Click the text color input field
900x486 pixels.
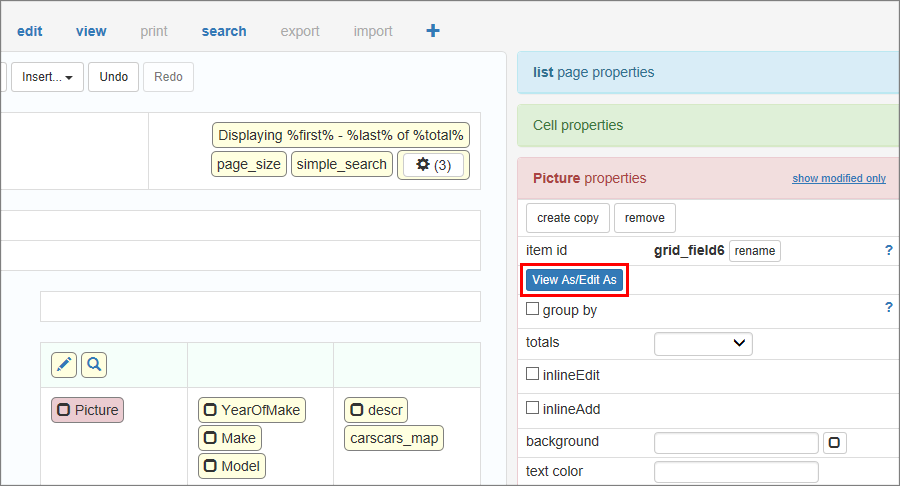(736, 471)
